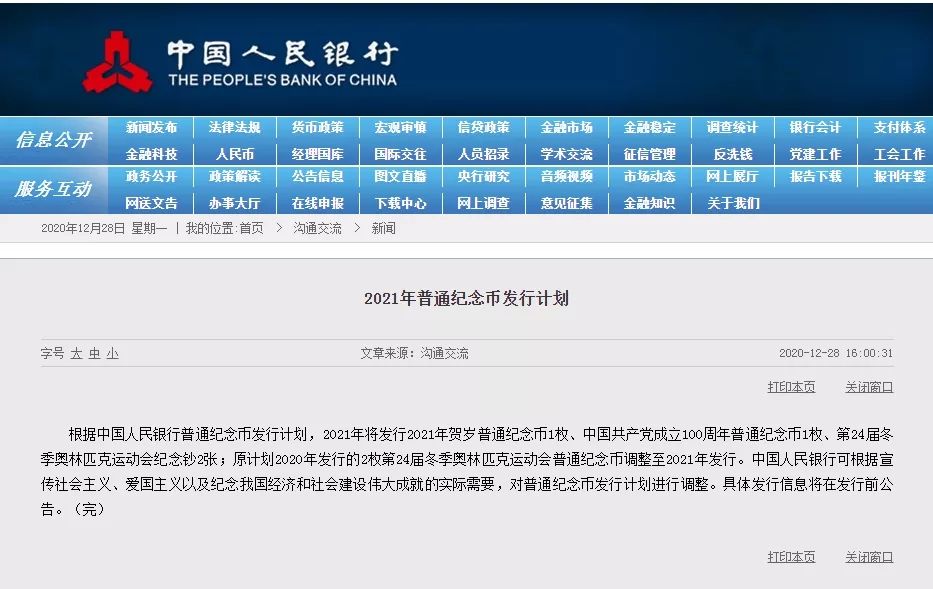Screen dimensions: 933x589
Task: Open the 法律法规 menu item
Action: point(234,127)
